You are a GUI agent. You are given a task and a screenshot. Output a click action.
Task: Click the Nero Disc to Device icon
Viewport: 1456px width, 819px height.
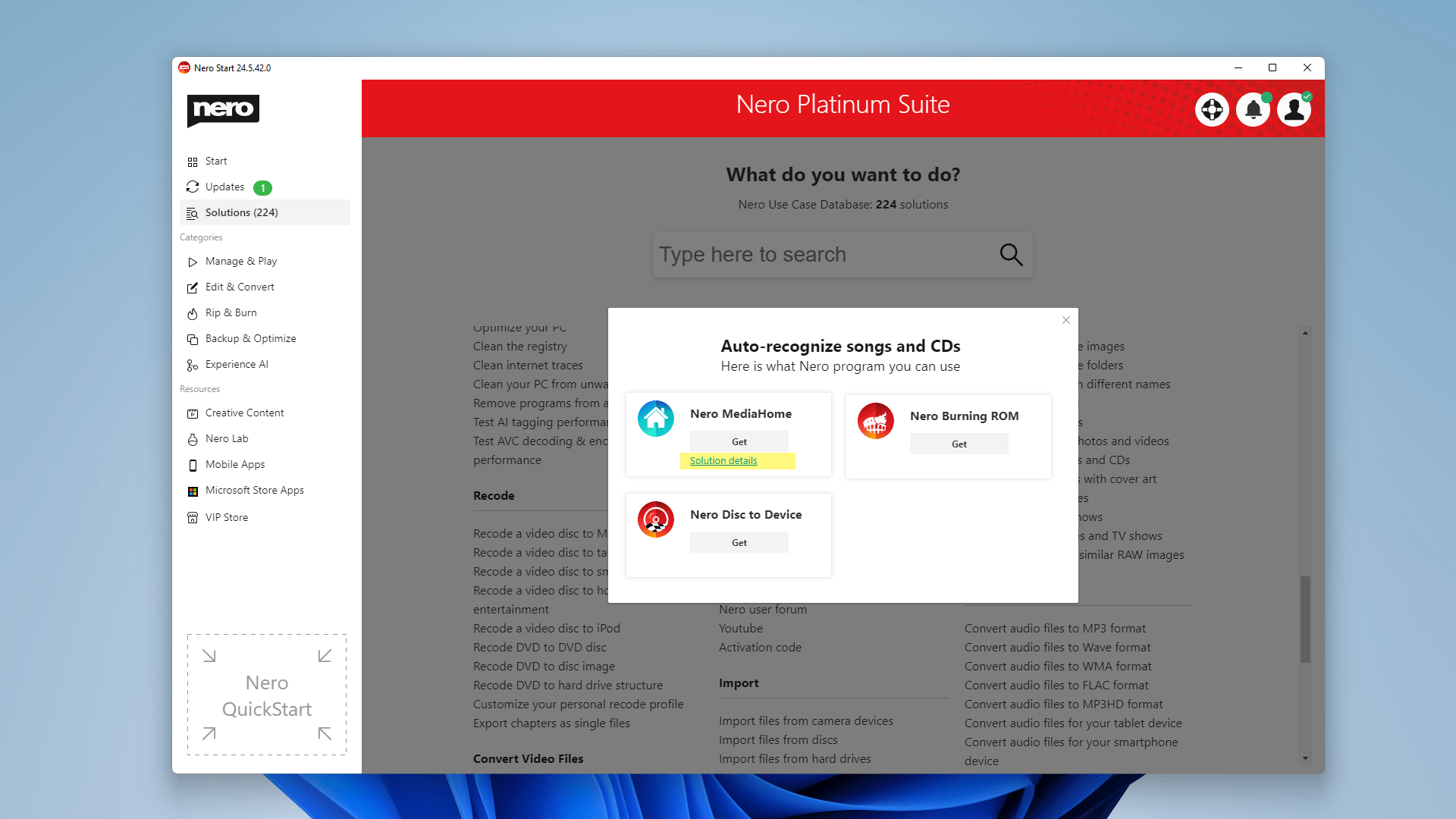(x=656, y=519)
